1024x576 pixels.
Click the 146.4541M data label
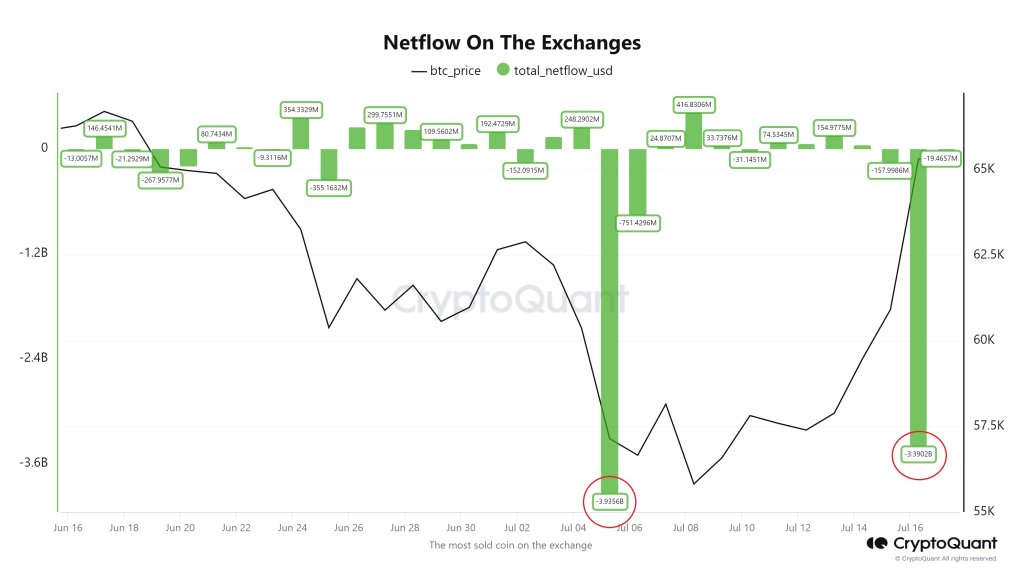point(104,129)
